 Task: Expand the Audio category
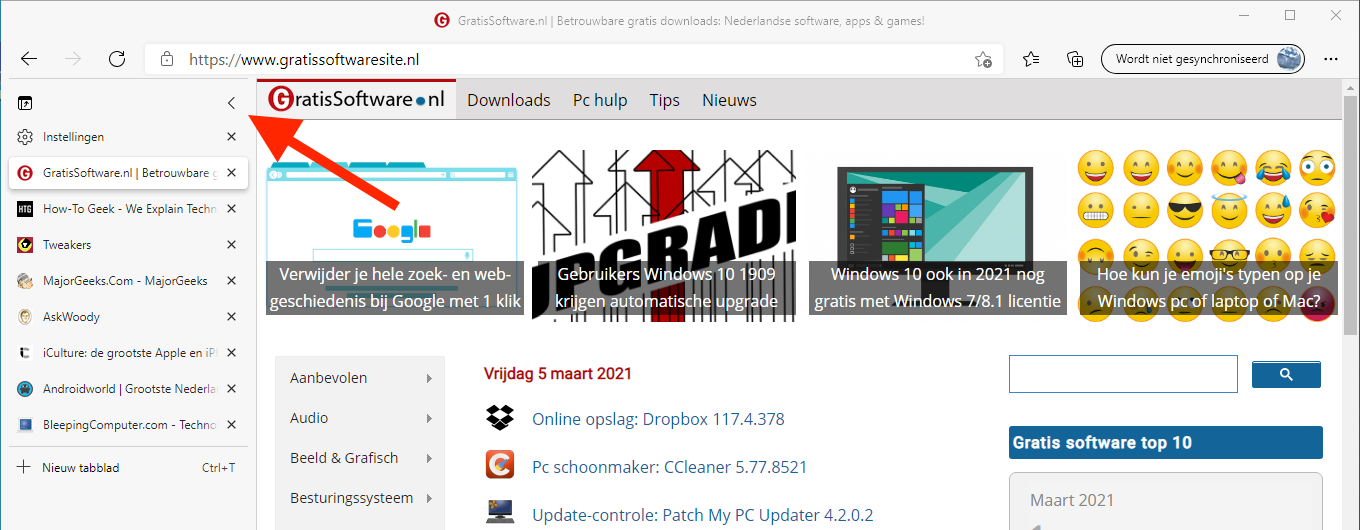pyautogui.click(x=360, y=418)
